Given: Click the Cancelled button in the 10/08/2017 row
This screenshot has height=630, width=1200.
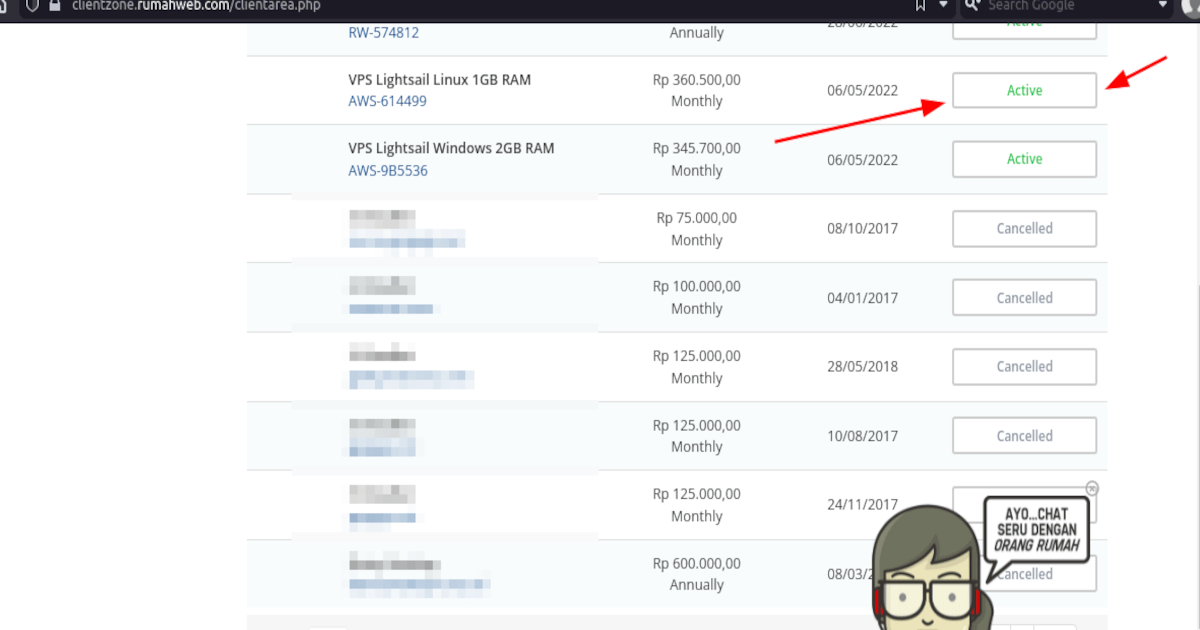Looking at the screenshot, I should (1024, 435).
